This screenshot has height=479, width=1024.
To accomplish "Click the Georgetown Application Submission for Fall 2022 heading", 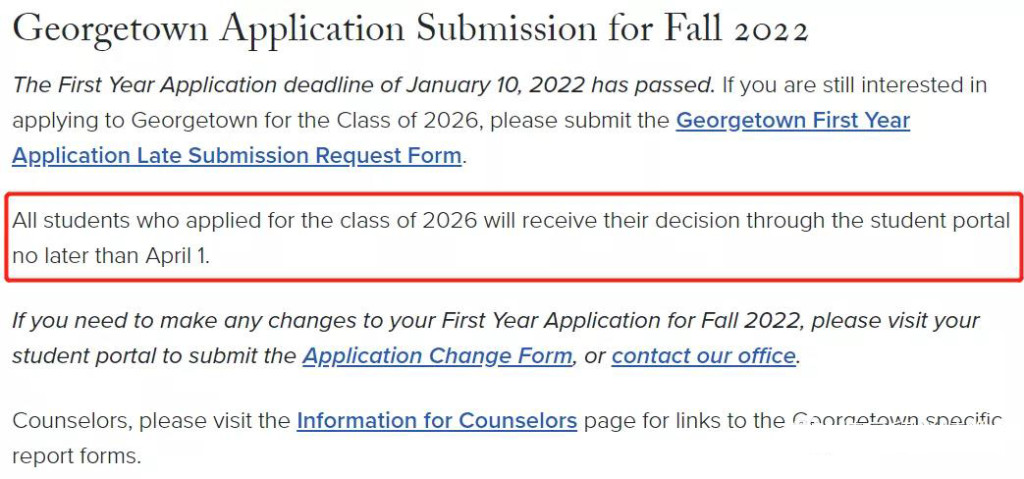I will pyautogui.click(x=411, y=29).
